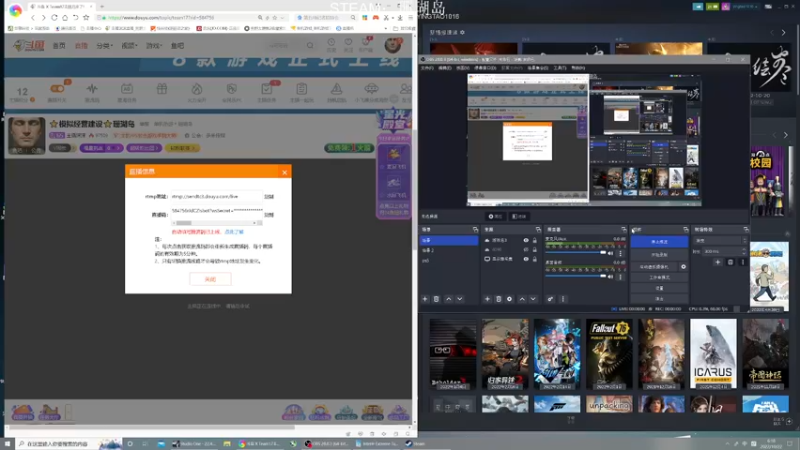Open OBS settings from controls panel
This screenshot has width=800, height=450.
(659, 288)
